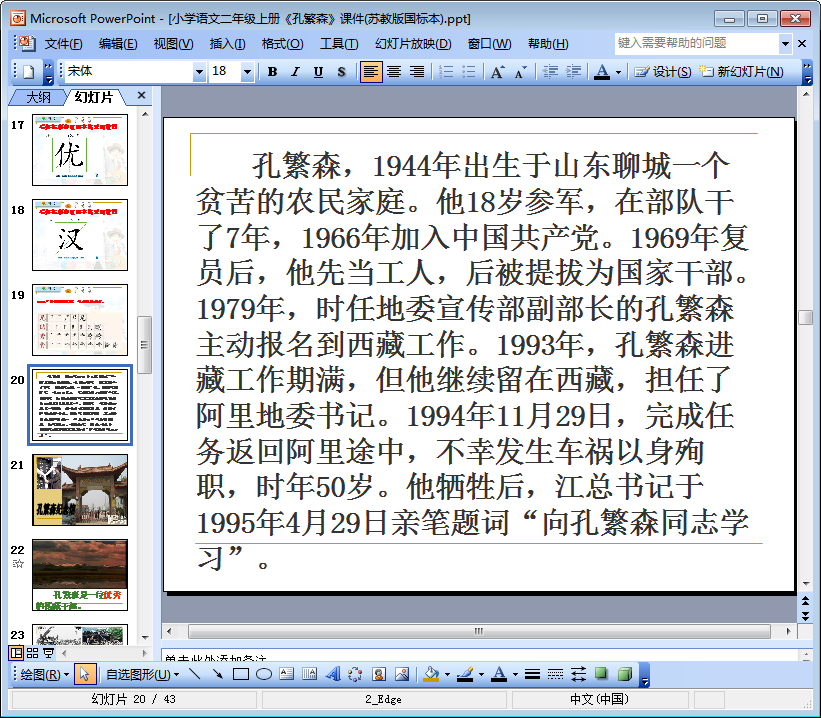The width and height of the screenshot is (821, 718).
Task: Close the slides/outline pane
Action: pos(141,95)
